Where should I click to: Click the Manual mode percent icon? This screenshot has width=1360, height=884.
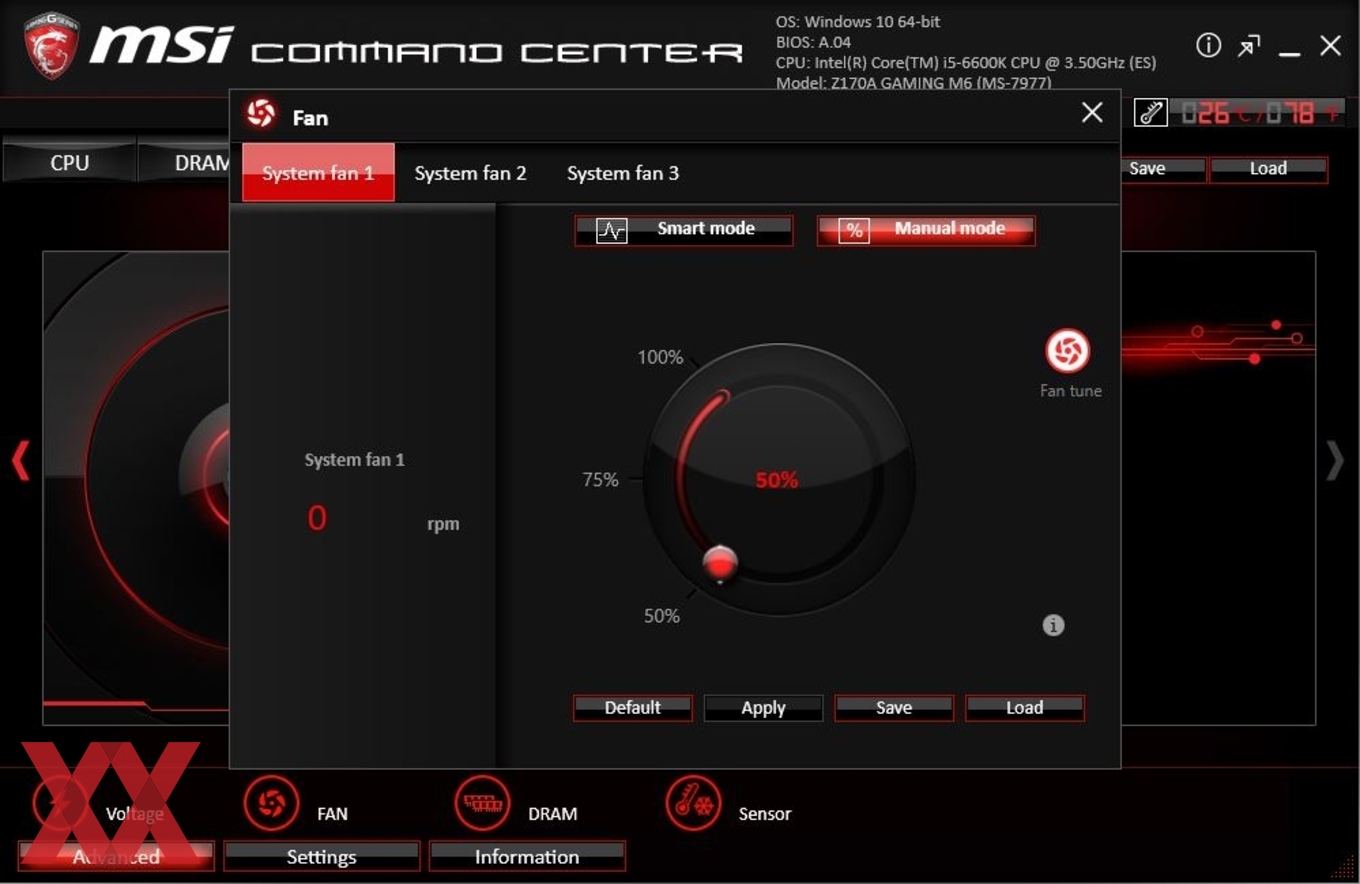(x=853, y=231)
